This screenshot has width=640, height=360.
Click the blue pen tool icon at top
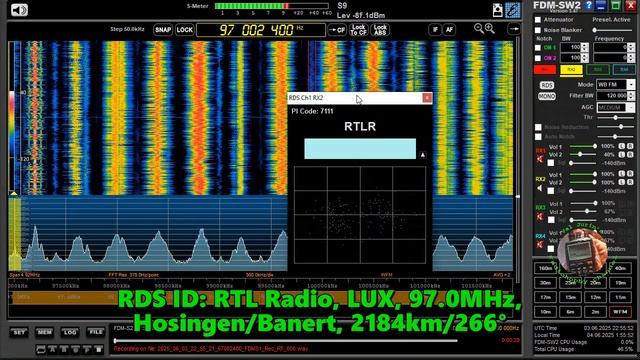(513, 10)
